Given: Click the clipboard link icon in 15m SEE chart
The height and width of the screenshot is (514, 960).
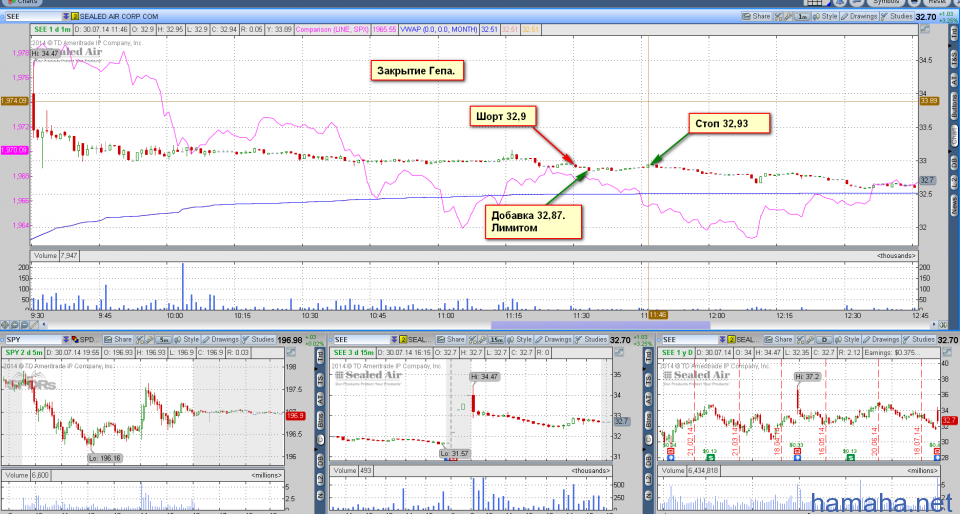Looking at the screenshot, I should click(x=403, y=340).
